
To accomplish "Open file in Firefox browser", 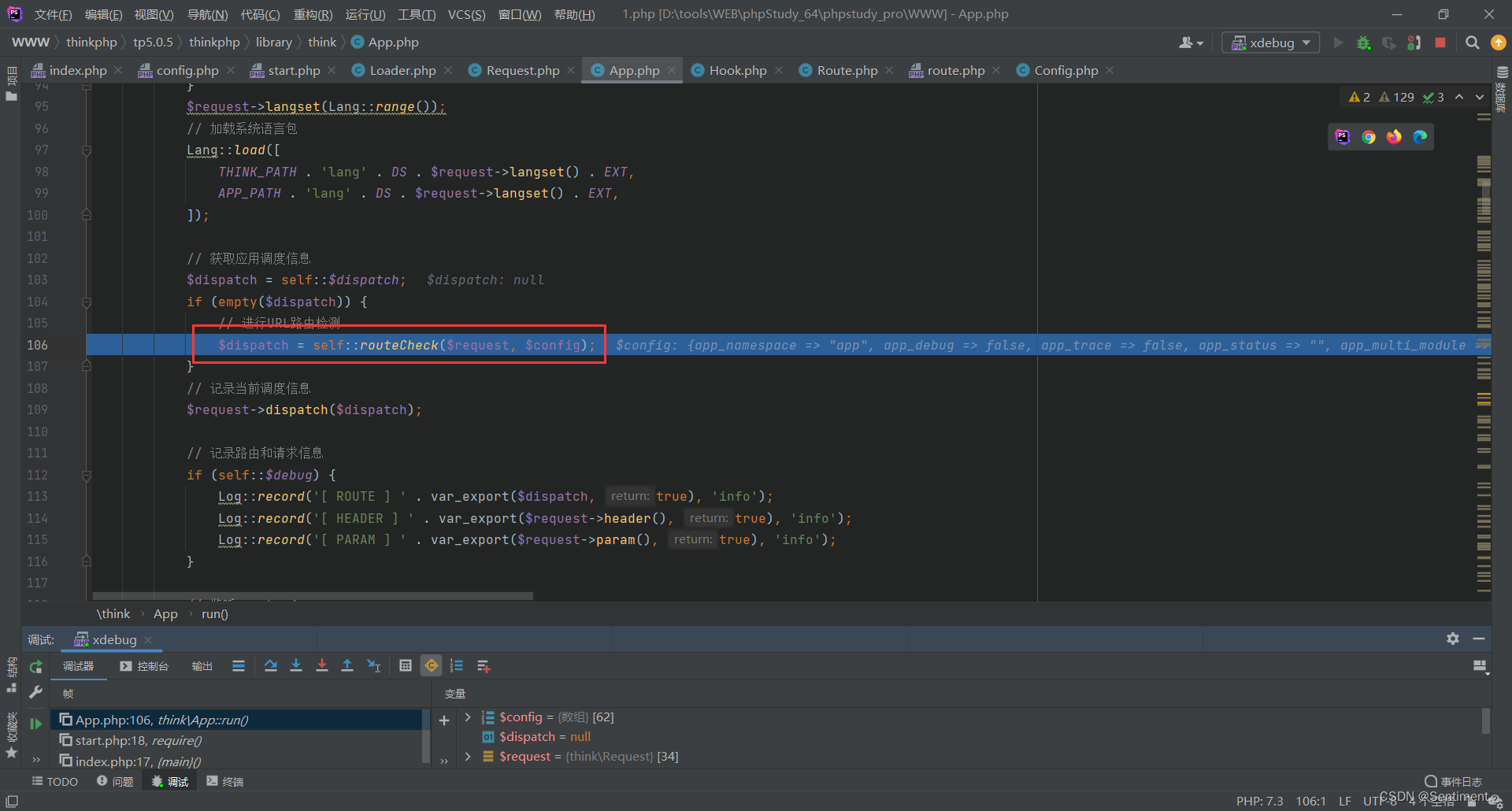I will click(1394, 137).
